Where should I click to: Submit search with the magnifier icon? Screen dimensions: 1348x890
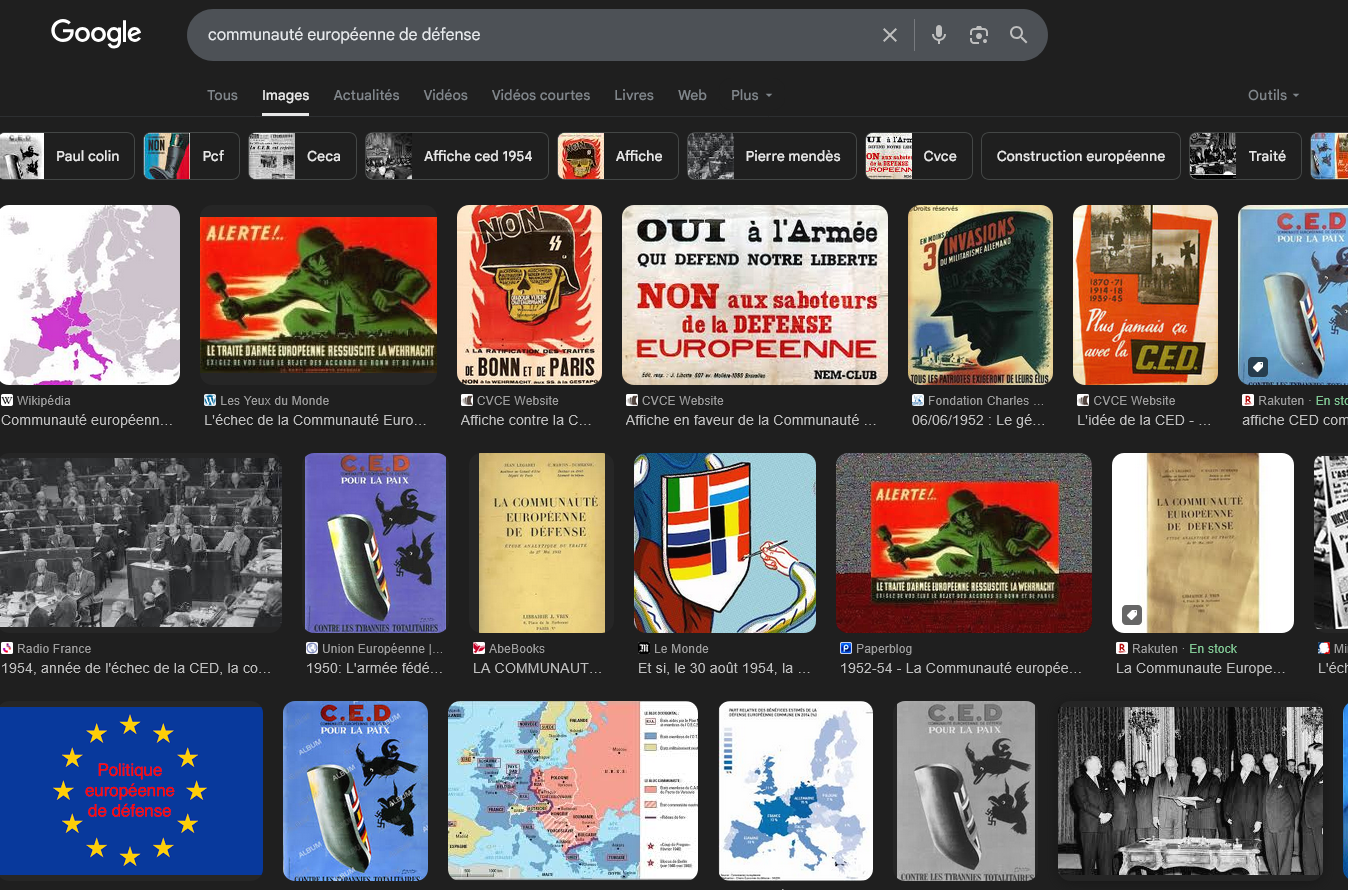point(1019,35)
